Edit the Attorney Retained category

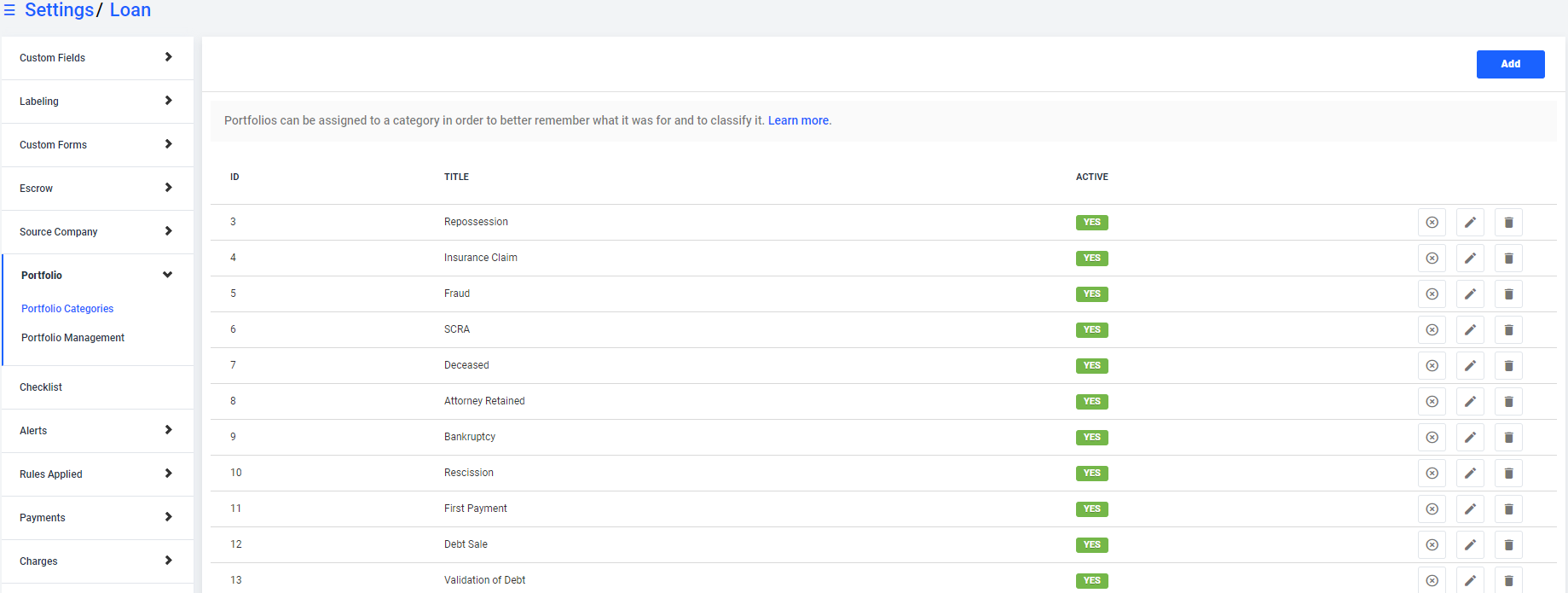coord(1470,402)
